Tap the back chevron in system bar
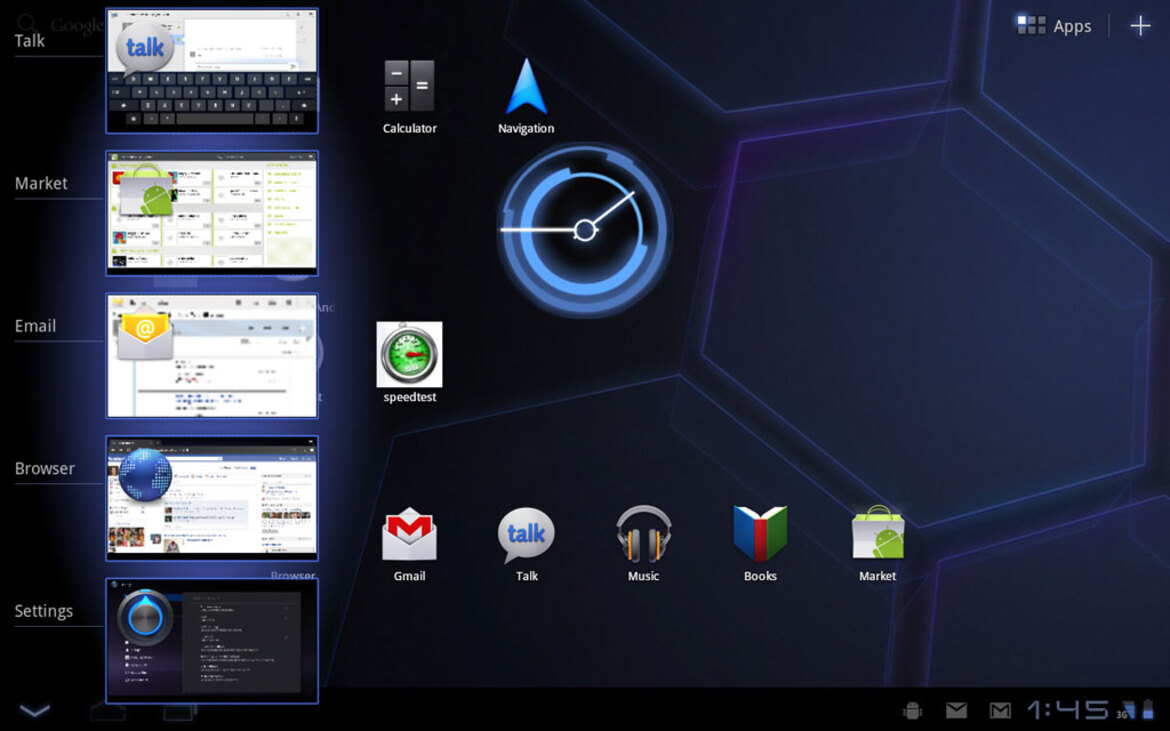This screenshot has width=1170, height=731. point(35,710)
